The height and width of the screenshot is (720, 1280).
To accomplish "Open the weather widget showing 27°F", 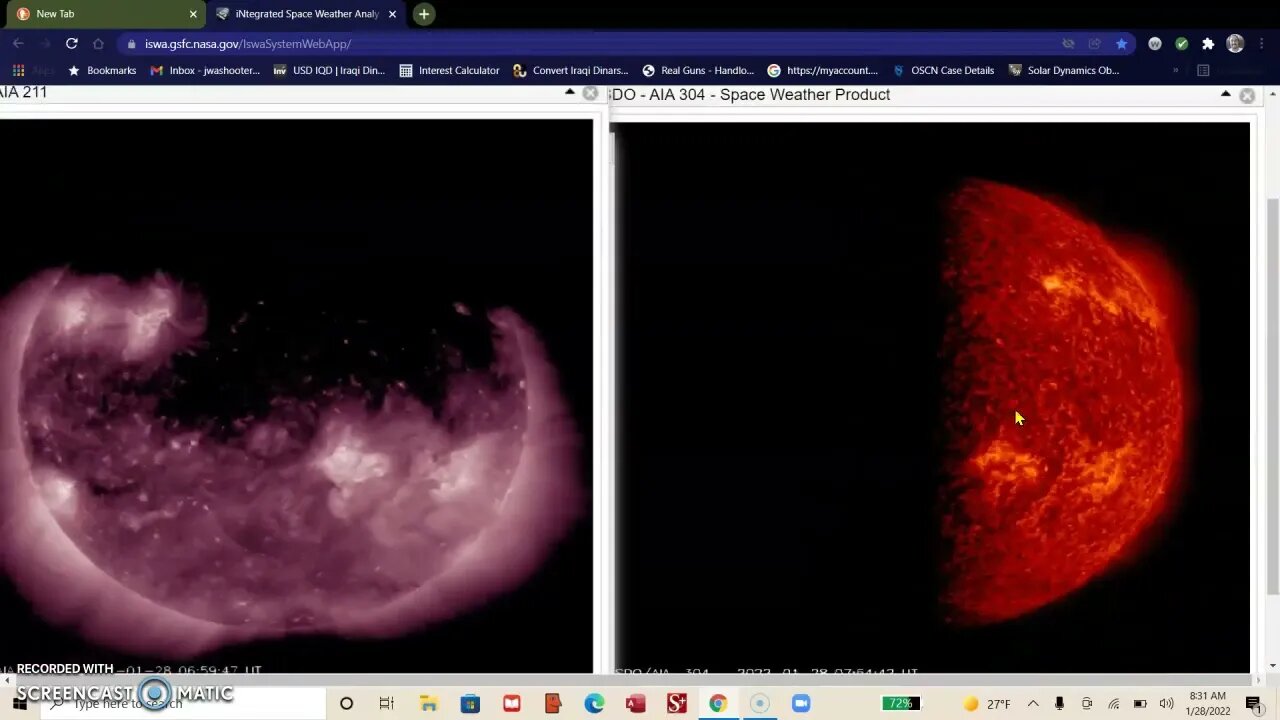I will (986, 704).
